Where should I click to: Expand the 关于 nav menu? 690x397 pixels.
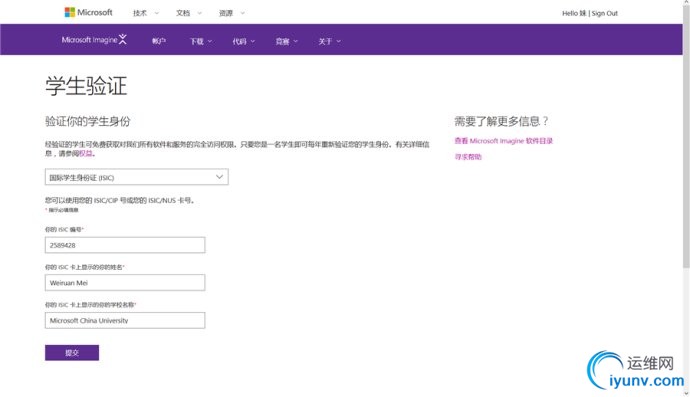[x=330, y=41]
